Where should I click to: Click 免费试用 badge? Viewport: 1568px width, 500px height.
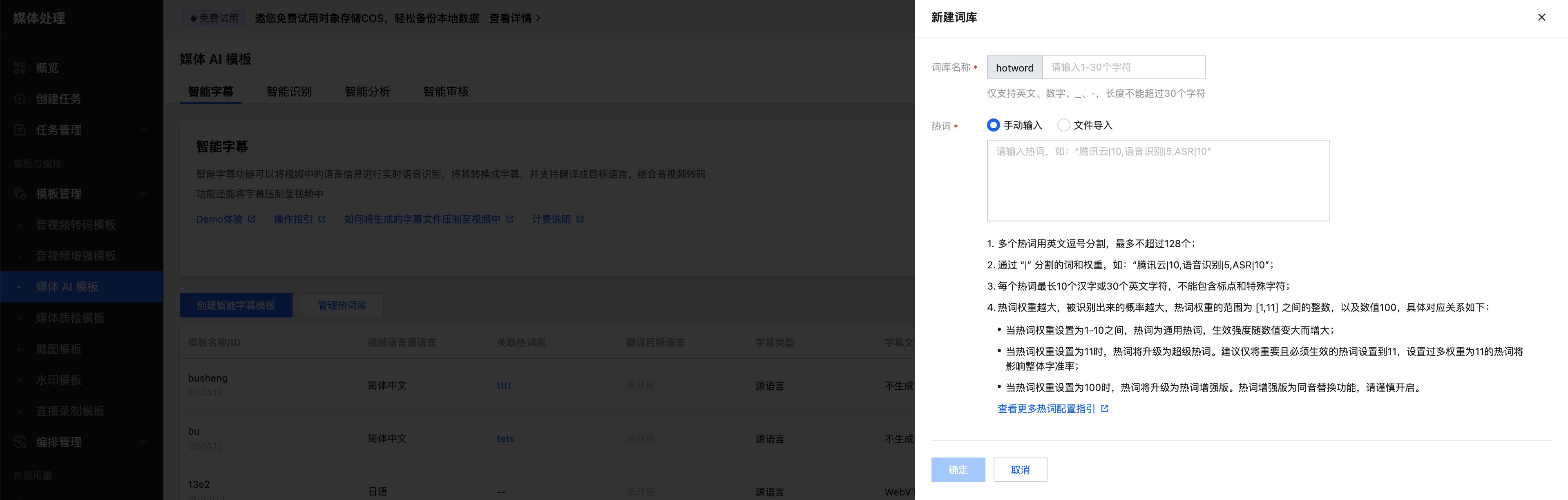tap(214, 18)
